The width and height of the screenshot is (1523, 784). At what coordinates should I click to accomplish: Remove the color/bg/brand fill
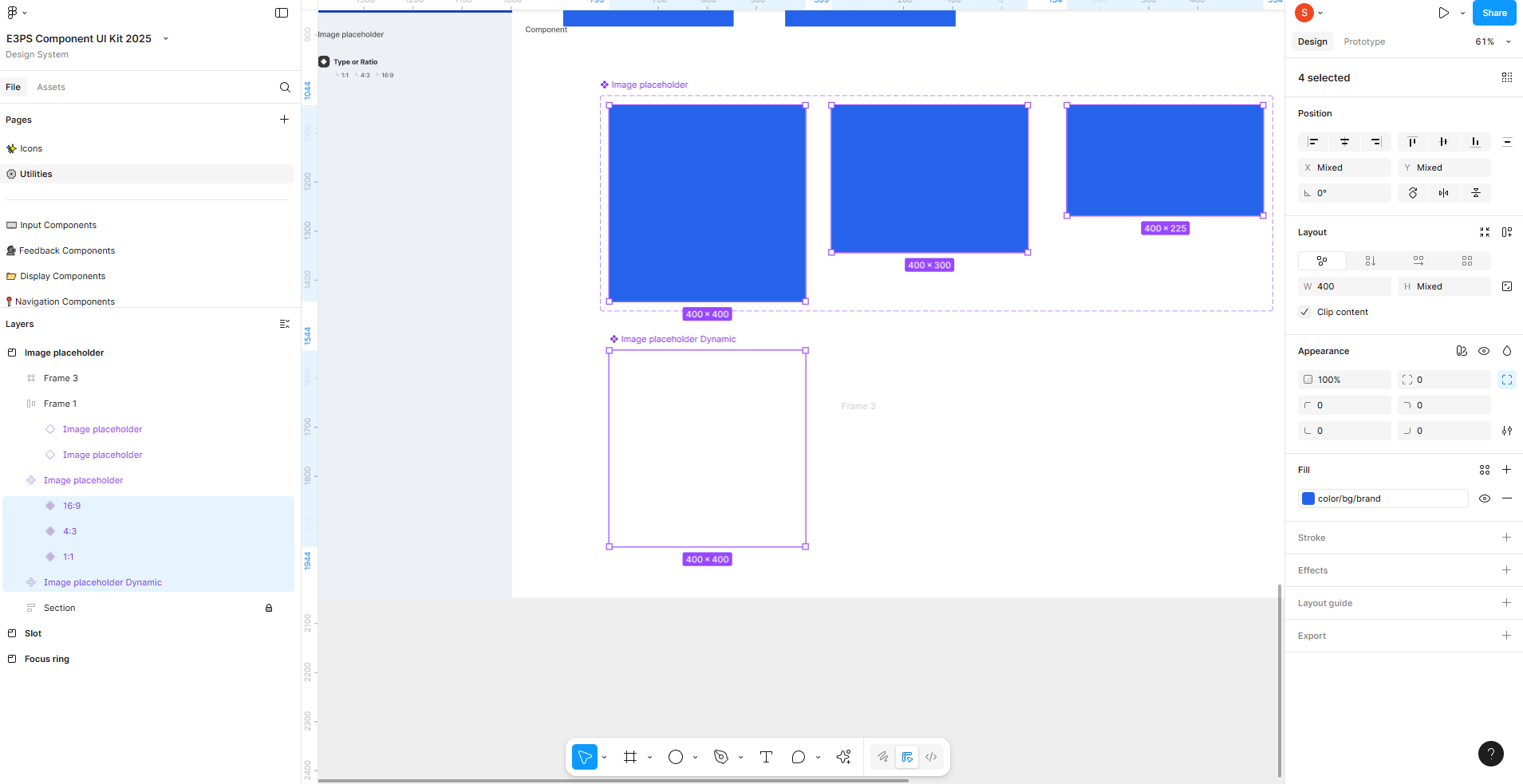tap(1507, 498)
